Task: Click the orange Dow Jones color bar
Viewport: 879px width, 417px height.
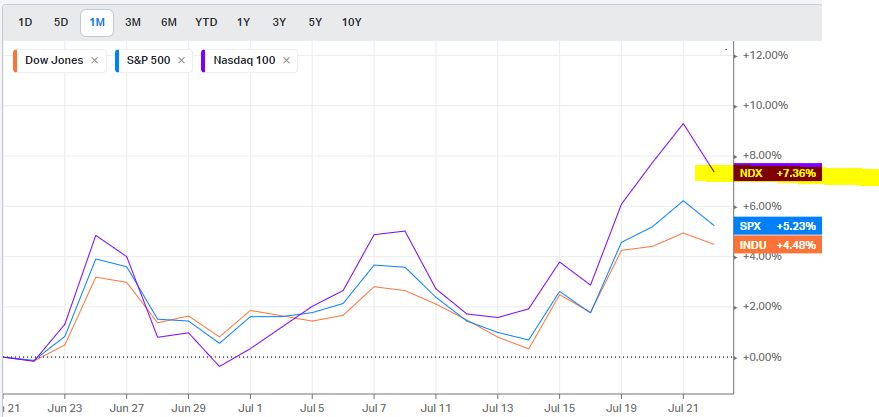Action: coord(15,61)
